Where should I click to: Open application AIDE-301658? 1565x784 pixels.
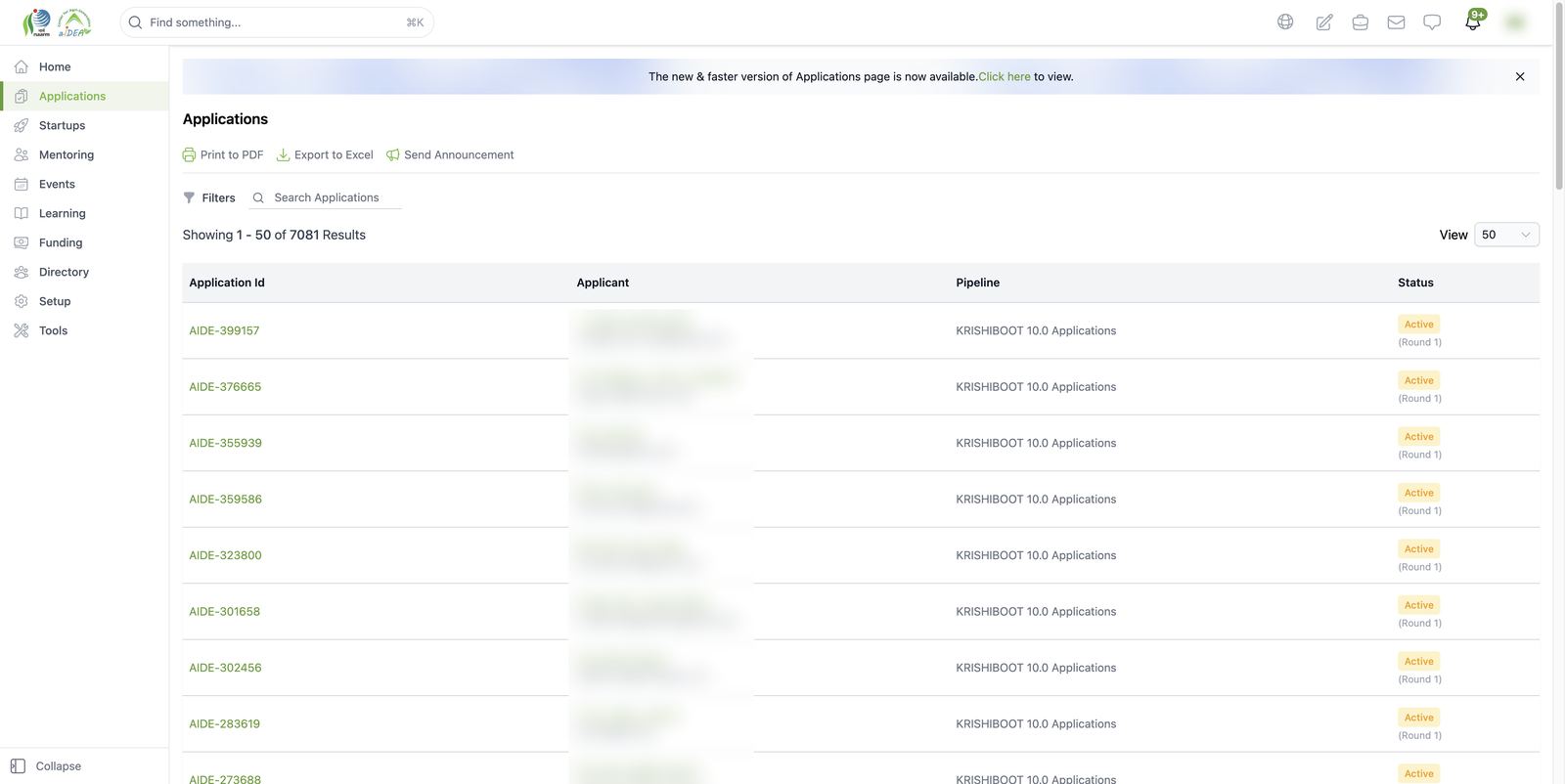click(224, 612)
